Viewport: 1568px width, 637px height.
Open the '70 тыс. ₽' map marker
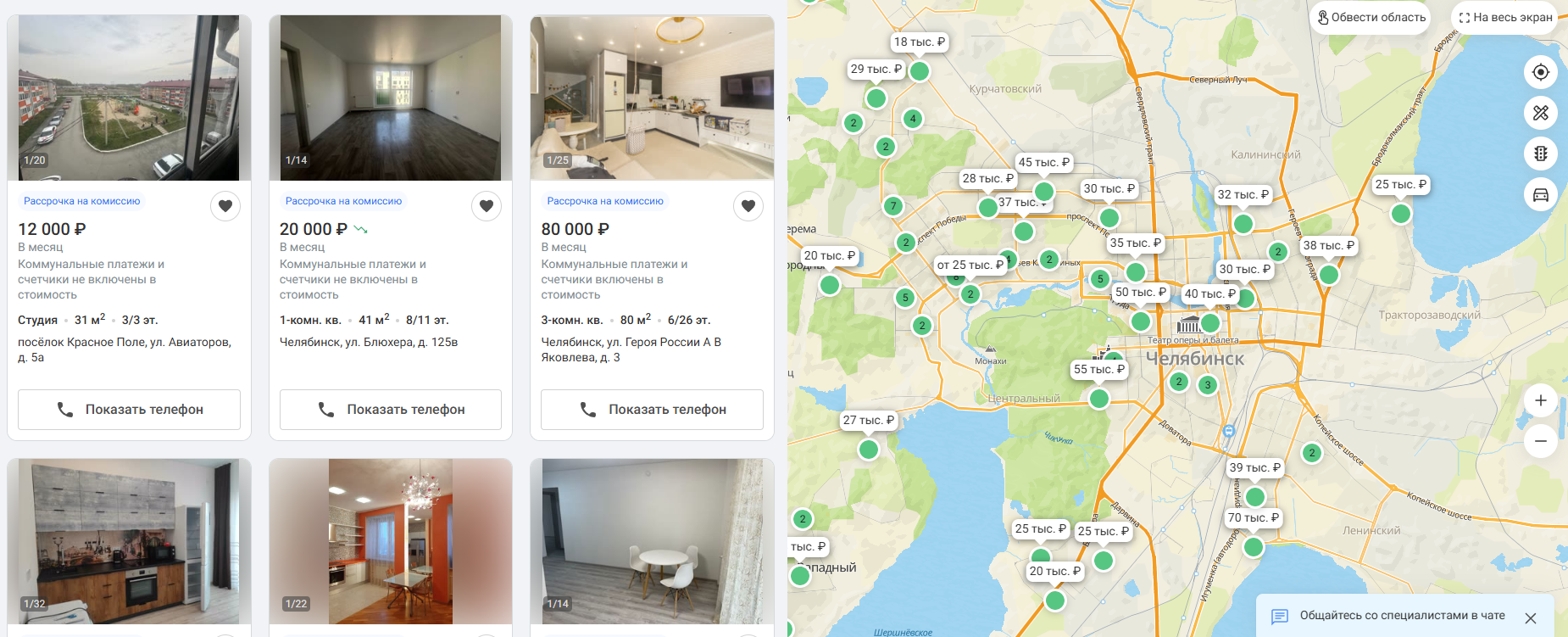point(1254,517)
